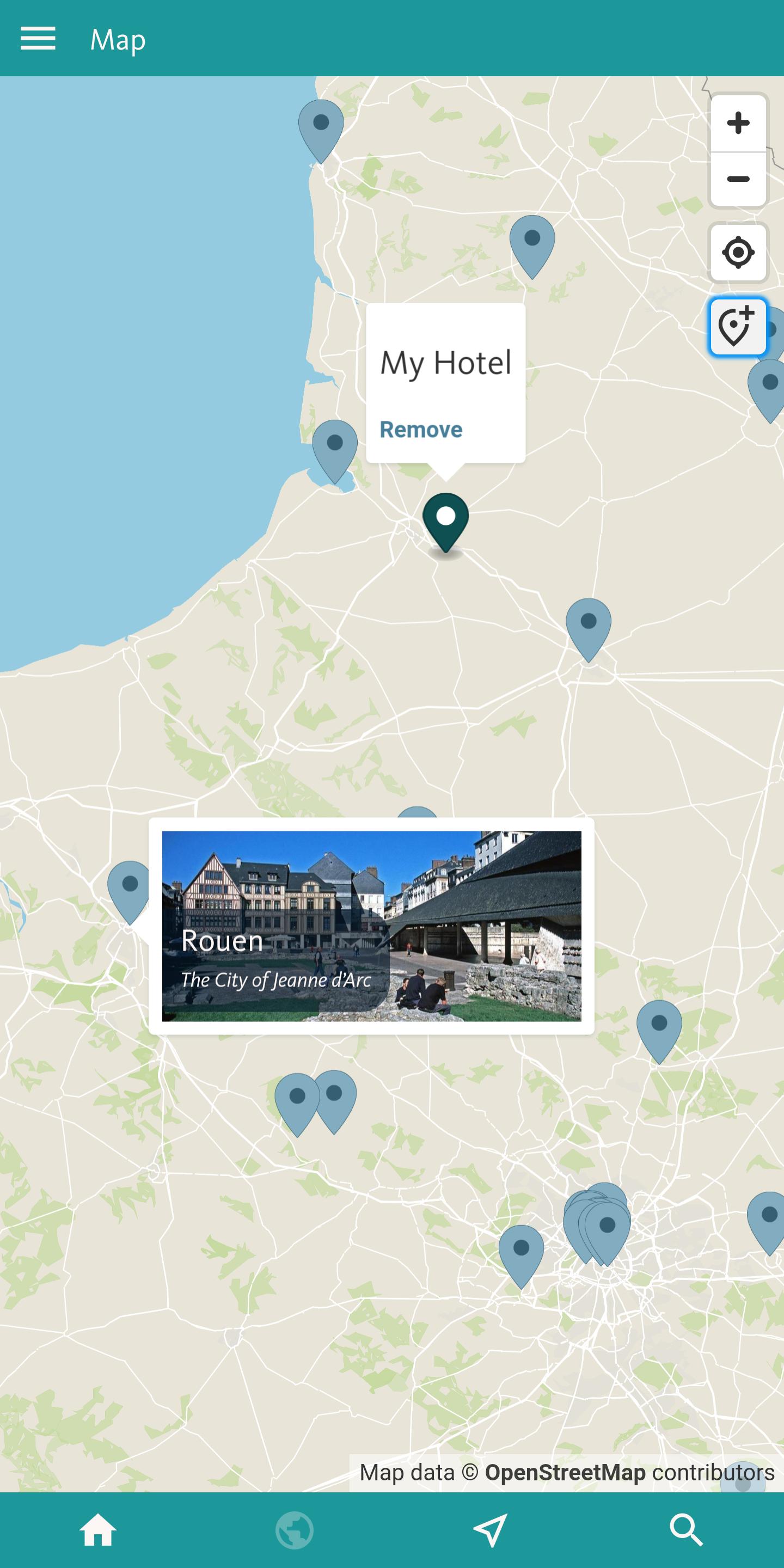Image resolution: width=784 pixels, height=1568 pixels.
Task: Select the pin at the estuary left of Remove
Action: coord(335,452)
